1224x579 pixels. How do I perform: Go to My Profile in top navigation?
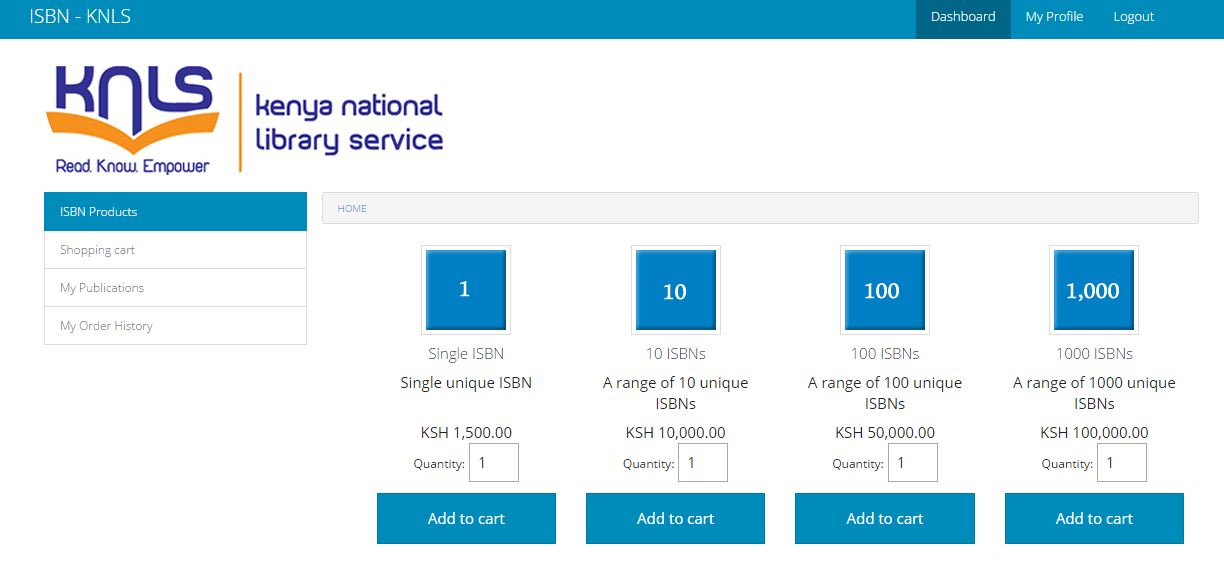pyautogui.click(x=1054, y=17)
